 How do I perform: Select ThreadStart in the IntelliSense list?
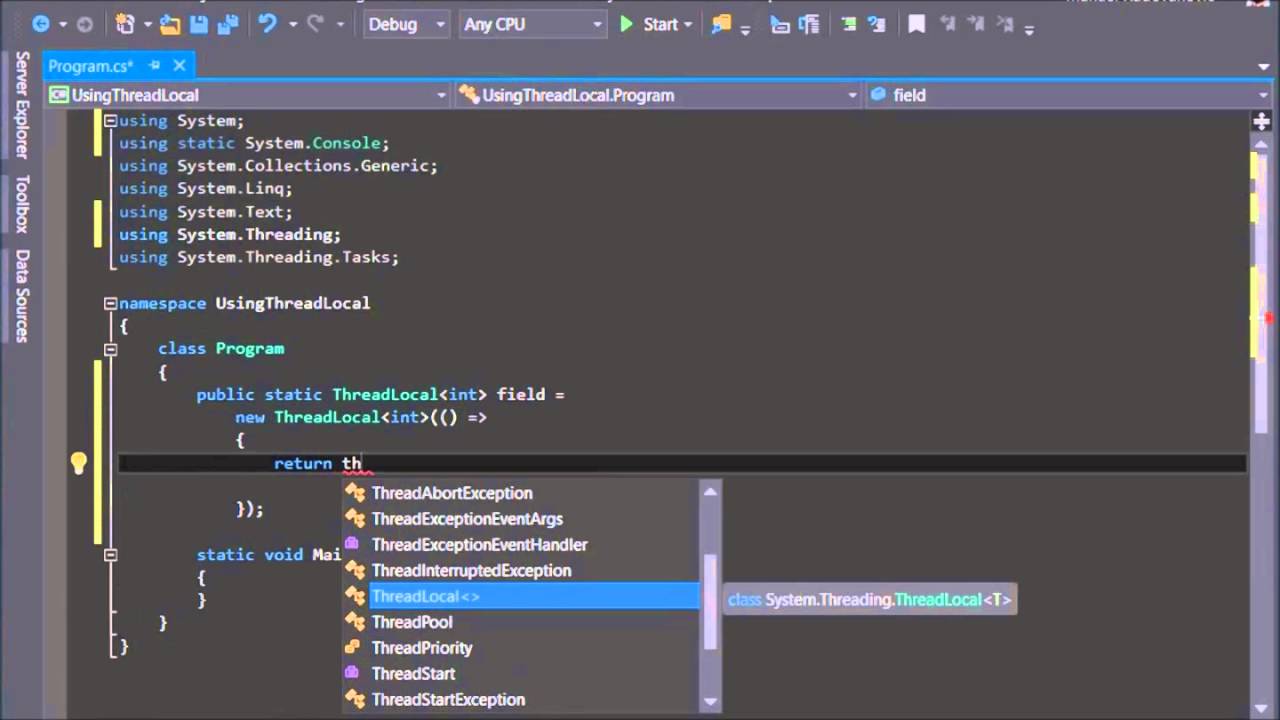pos(521,674)
